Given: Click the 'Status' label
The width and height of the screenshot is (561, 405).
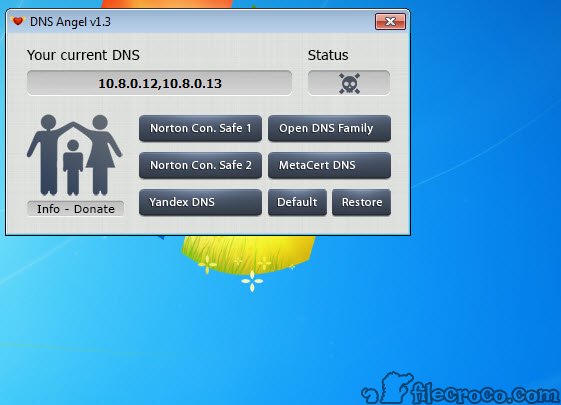Looking at the screenshot, I should point(328,55).
